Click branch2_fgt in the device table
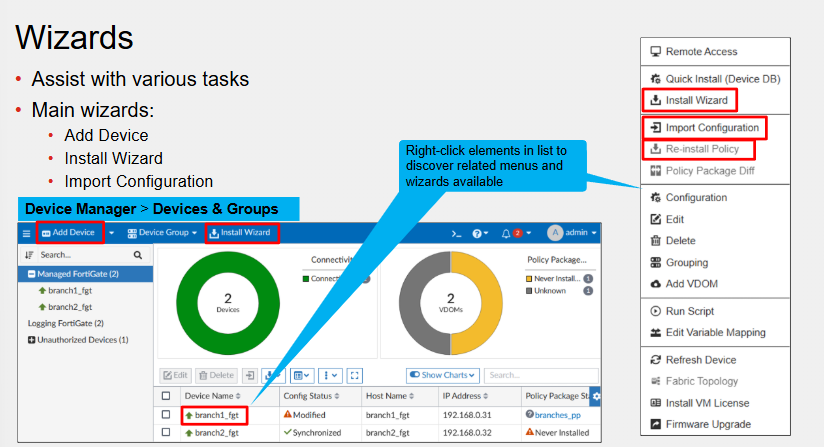This screenshot has width=824, height=447. pos(217,433)
